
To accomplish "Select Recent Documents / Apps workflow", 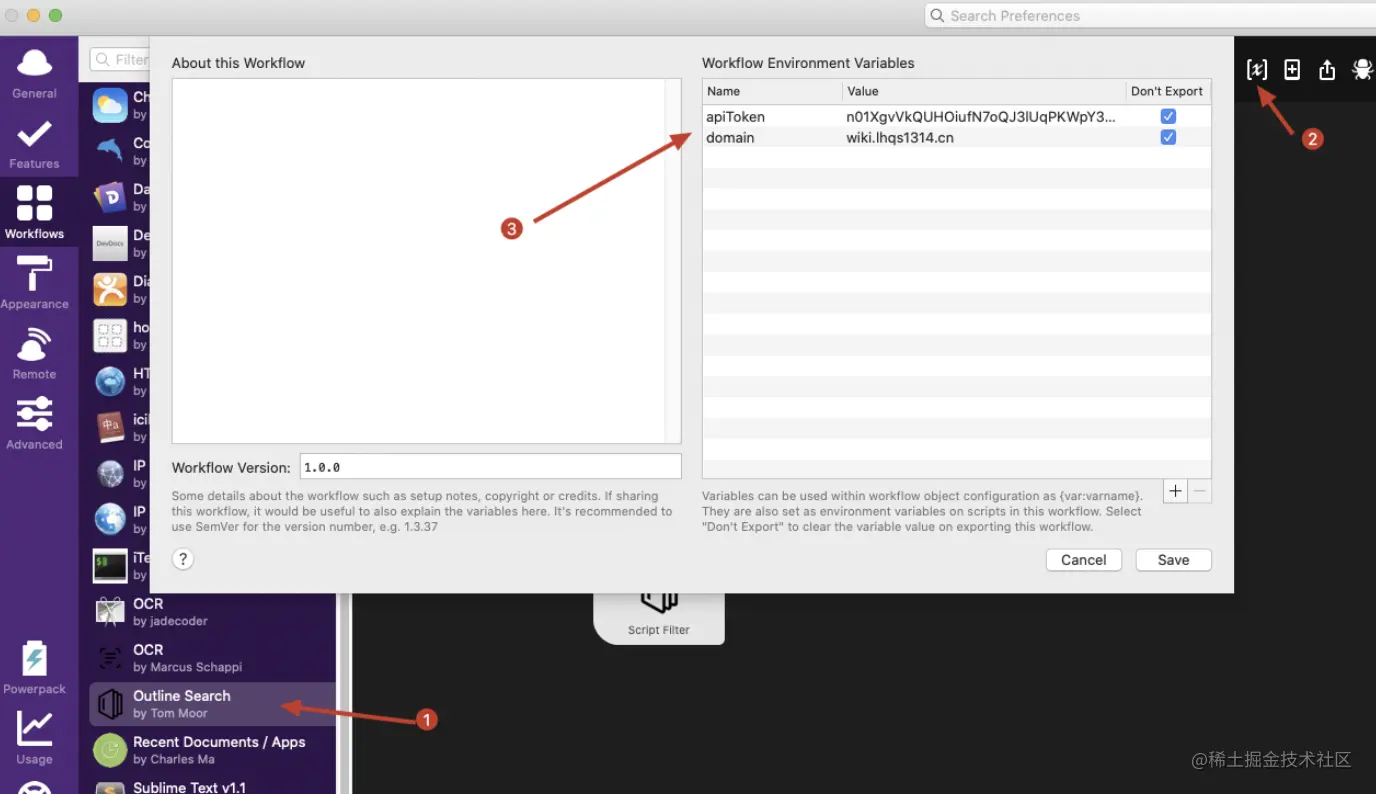I will [212, 750].
